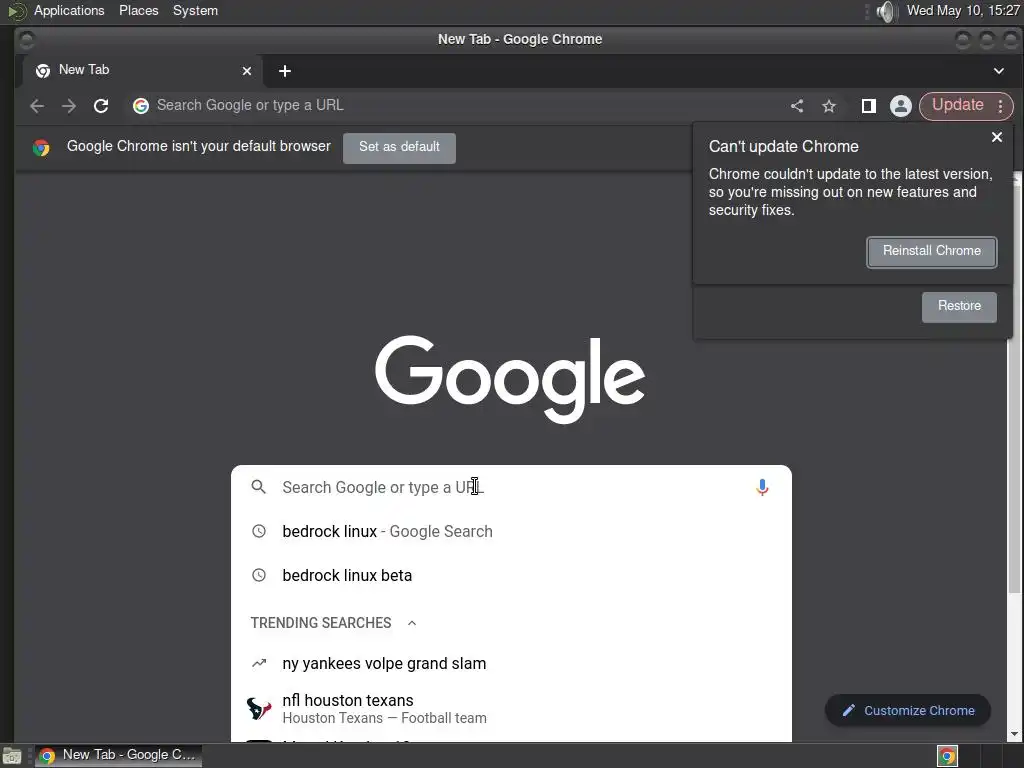Viewport: 1024px width, 768px height.
Task: Click the Google logo
Action: click(x=510, y=379)
